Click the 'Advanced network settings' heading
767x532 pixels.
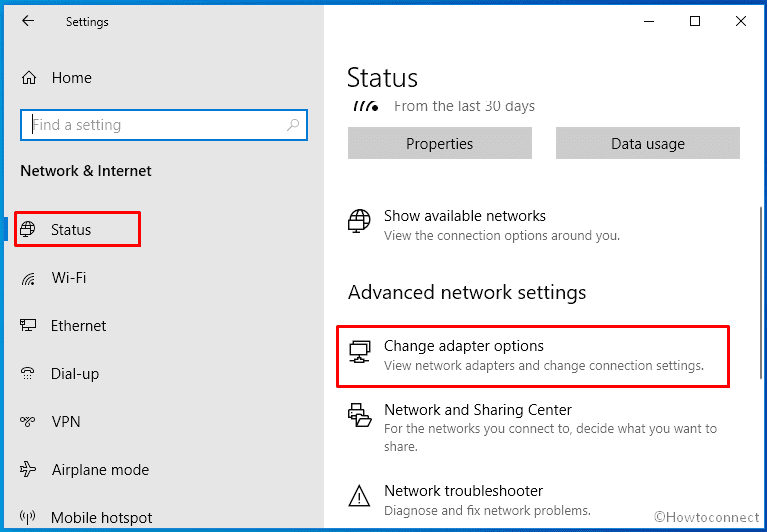(467, 292)
